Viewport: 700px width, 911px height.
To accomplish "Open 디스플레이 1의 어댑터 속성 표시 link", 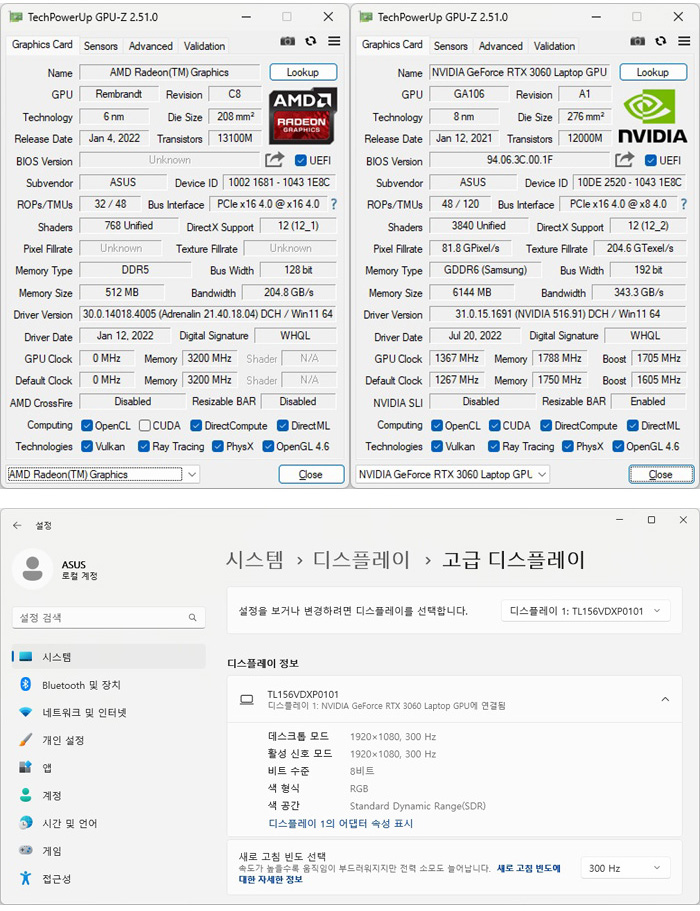I will 340,823.
